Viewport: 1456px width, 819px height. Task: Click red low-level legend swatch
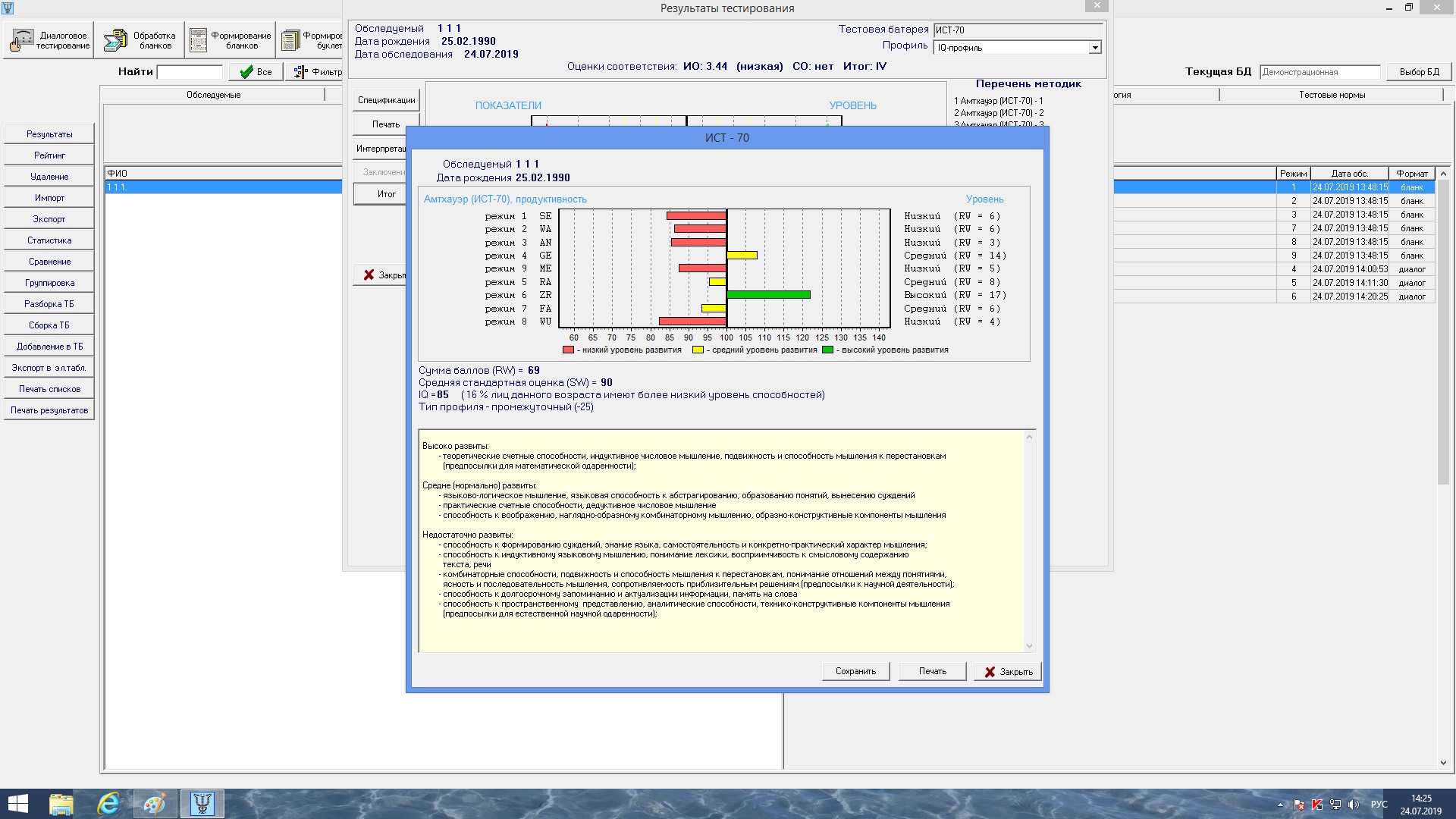(568, 350)
